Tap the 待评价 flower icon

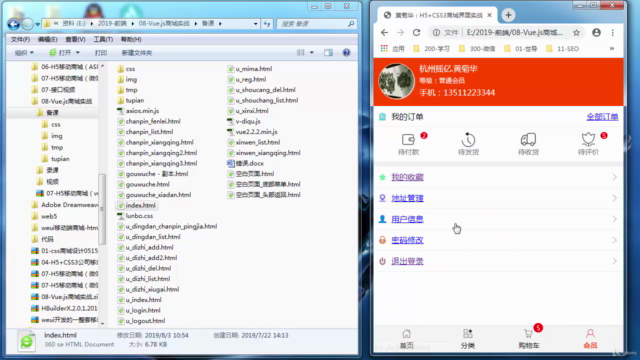(588, 140)
